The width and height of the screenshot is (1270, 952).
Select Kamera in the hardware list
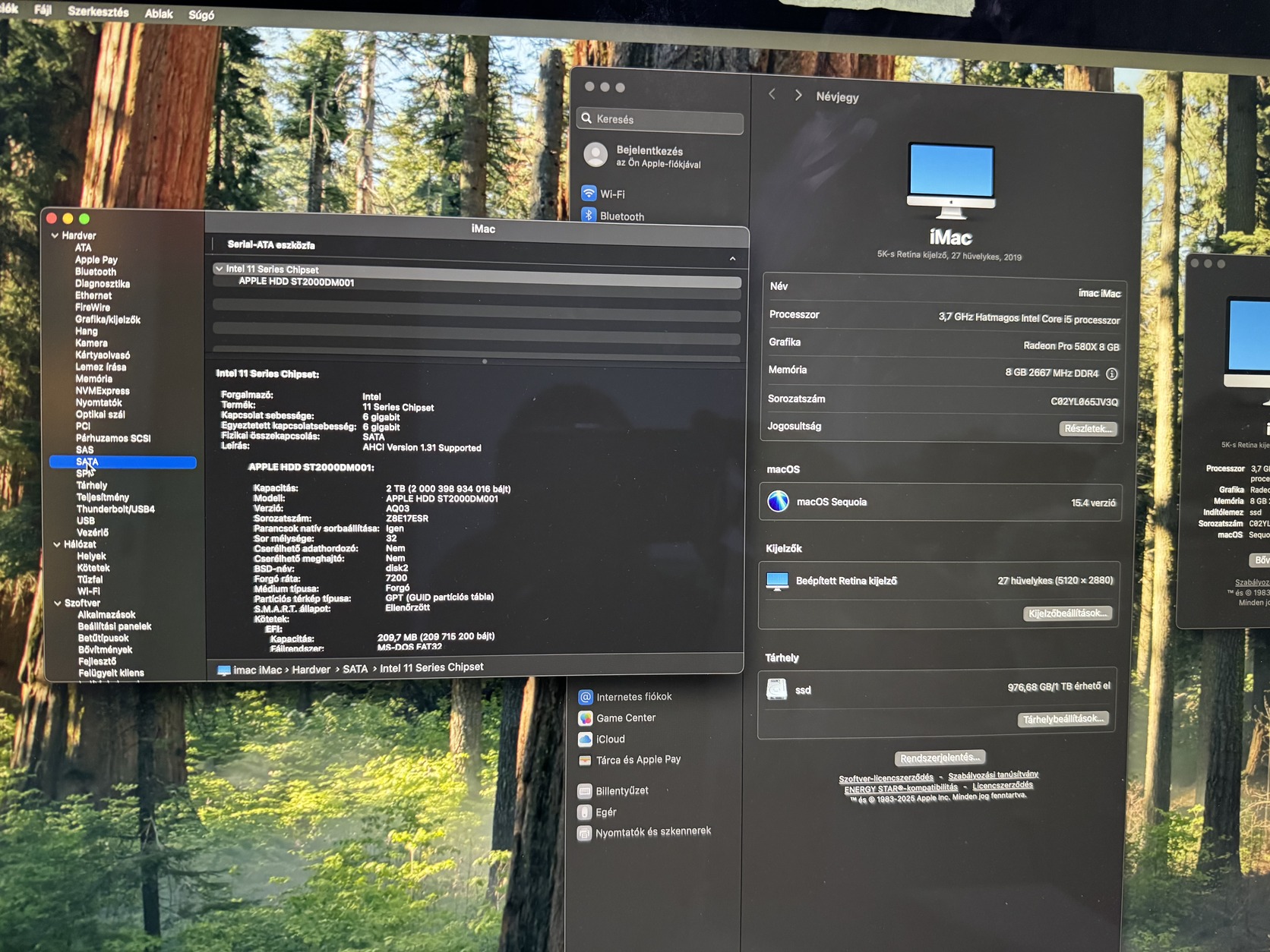(x=91, y=343)
